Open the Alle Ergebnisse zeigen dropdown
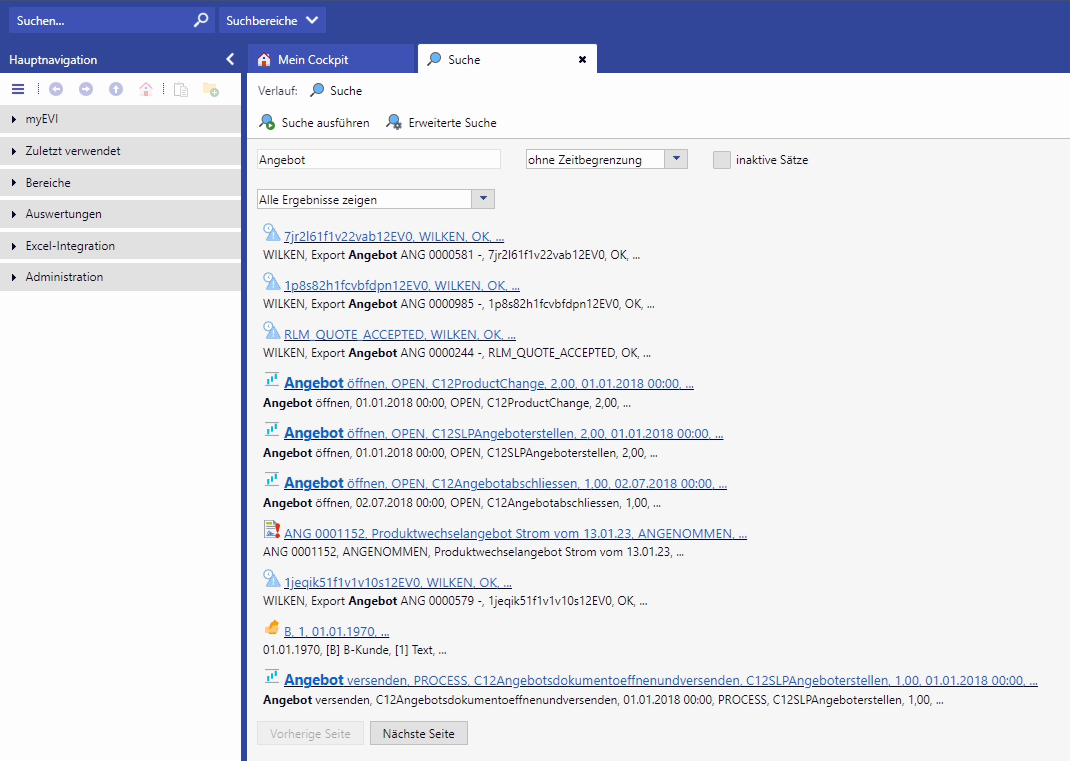 click(x=482, y=199)
